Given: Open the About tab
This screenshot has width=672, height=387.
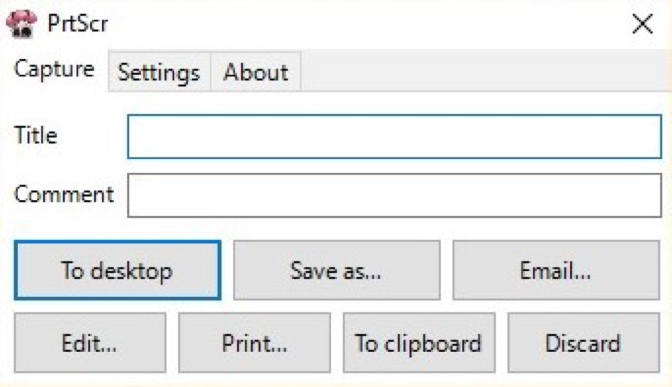Looking at the screenshot, I should pyautogui.click(x=255, y=72).
